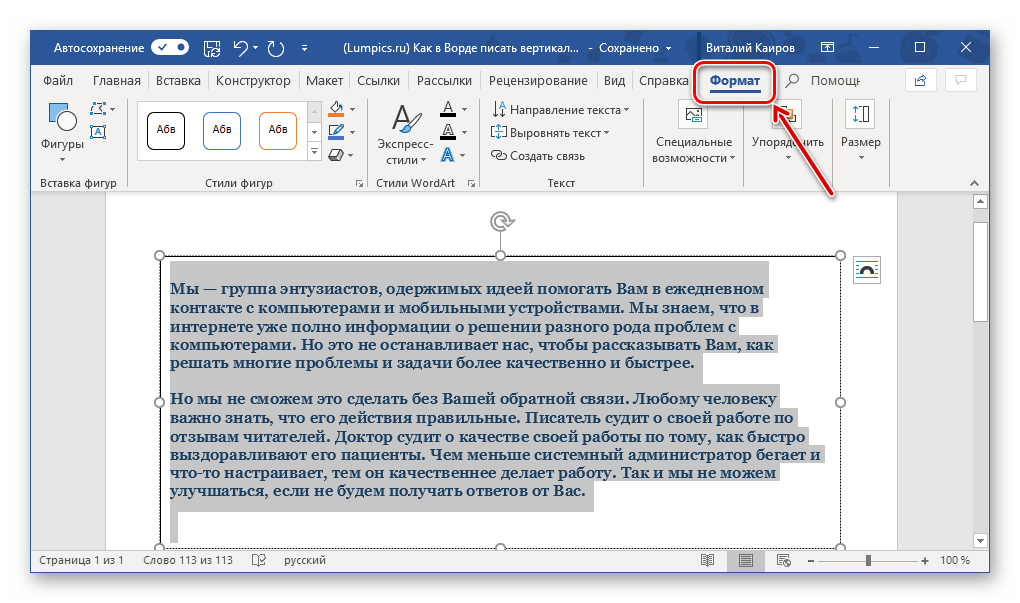Image resolution: width=1020 pixels, height=603 pixels.
Task: Switch to Read Mode view icon
Action: pyautogui.click(x=708, y=560)
